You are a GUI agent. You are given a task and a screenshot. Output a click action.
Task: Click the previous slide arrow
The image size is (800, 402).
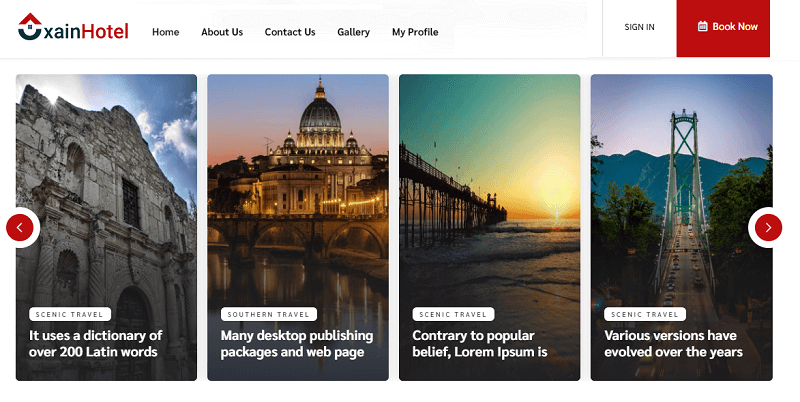coord(20,228)
